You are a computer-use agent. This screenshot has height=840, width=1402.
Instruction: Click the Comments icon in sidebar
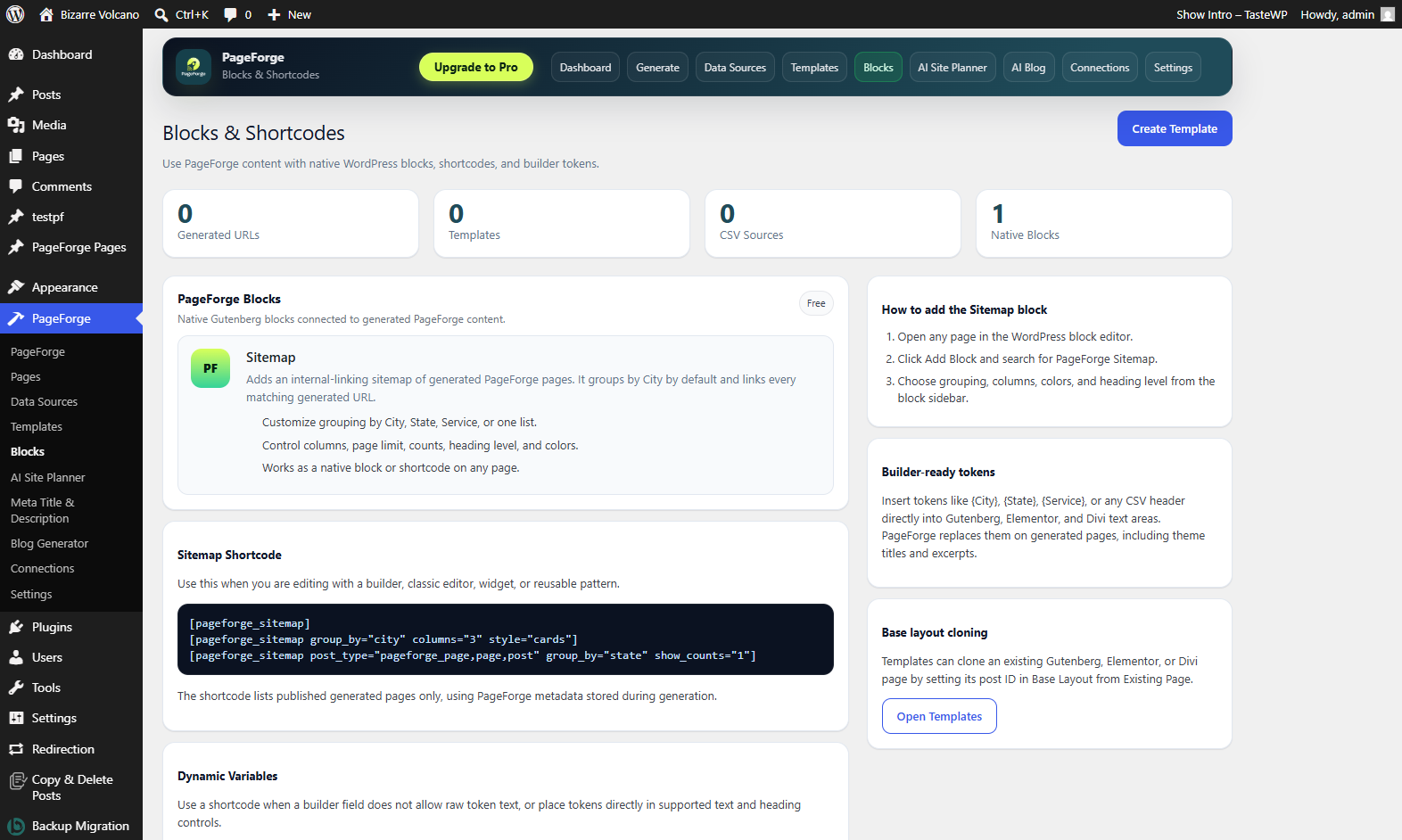coord(16,186)
